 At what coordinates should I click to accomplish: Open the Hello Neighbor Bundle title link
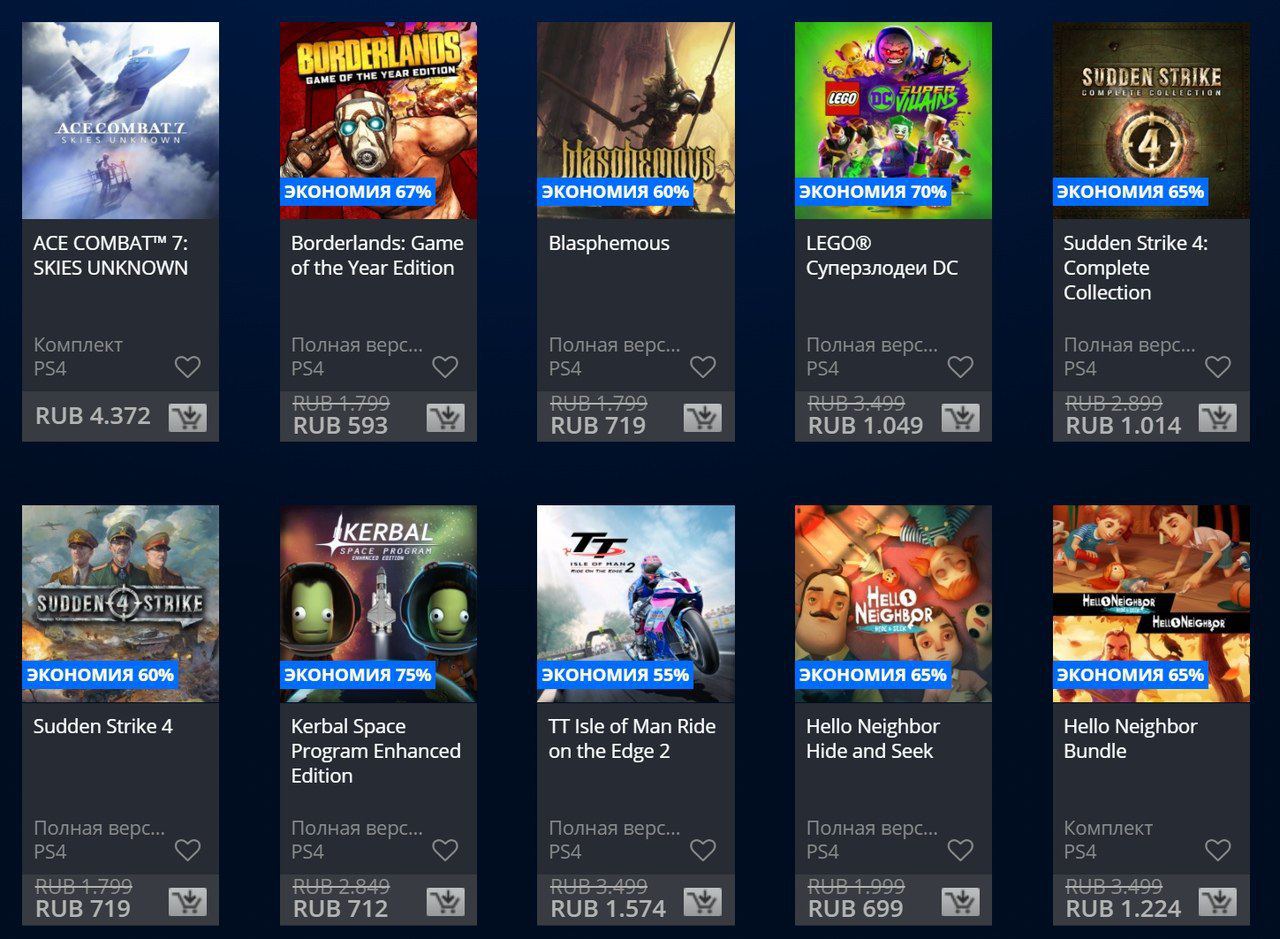(1130, 738)
